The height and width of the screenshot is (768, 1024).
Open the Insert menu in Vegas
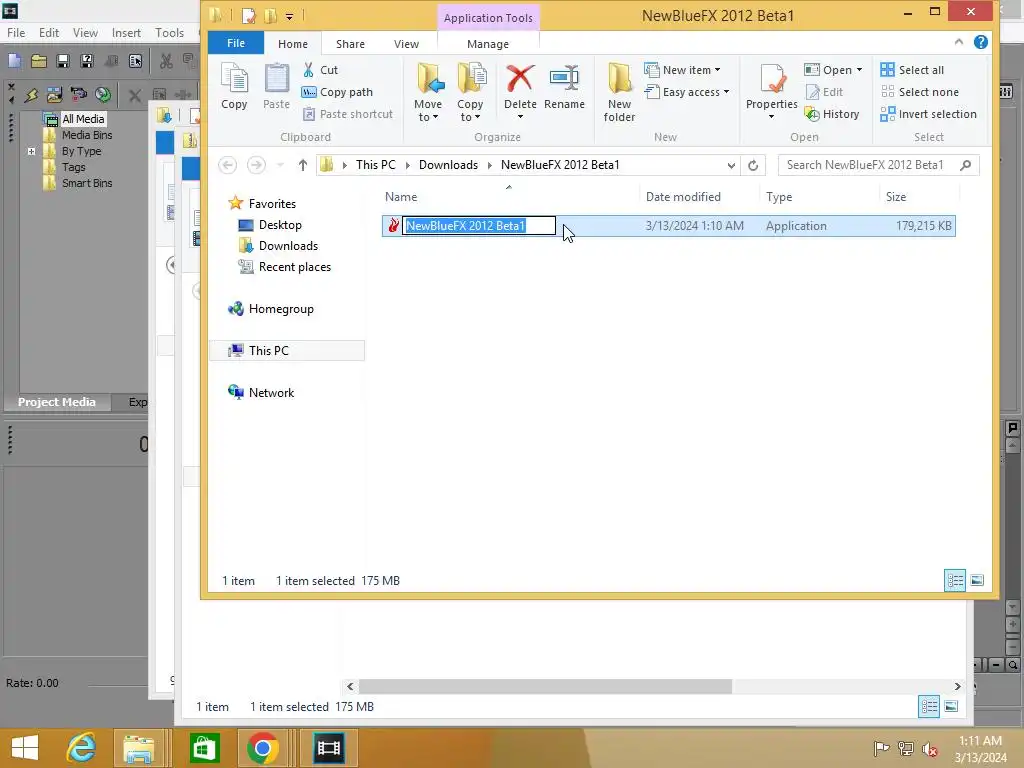(x=126, y=33)
